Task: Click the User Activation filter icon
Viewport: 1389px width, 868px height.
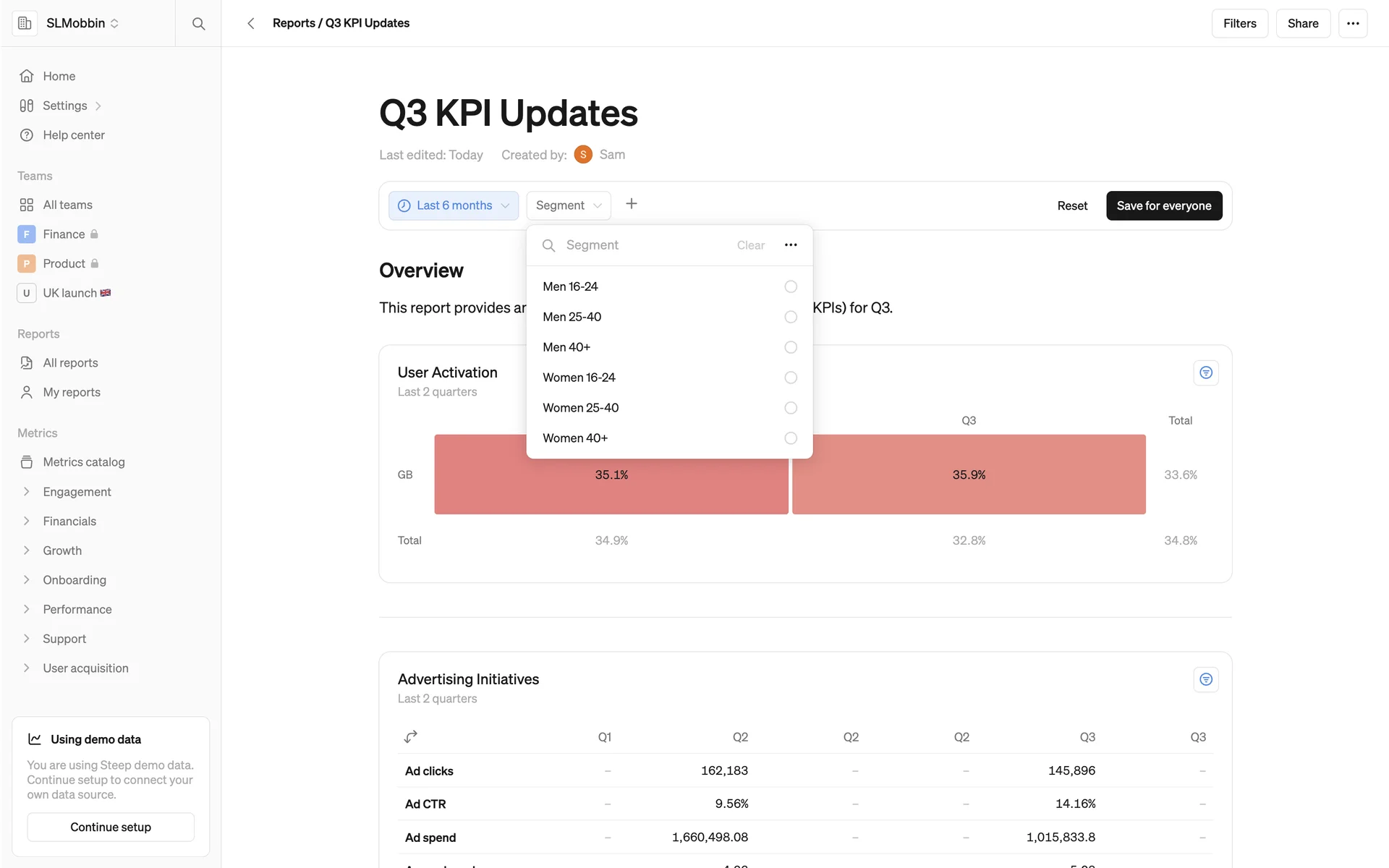Action: (x=1205, y=373)
